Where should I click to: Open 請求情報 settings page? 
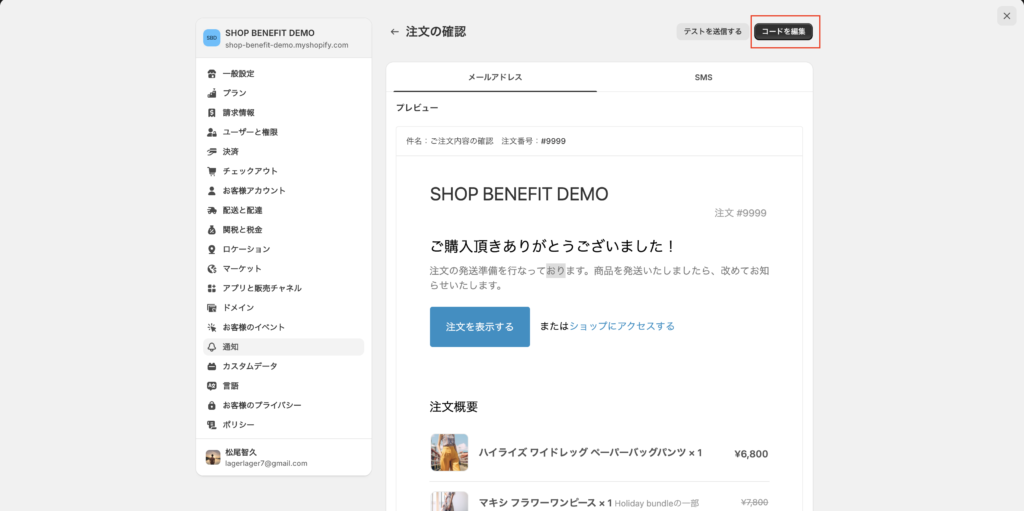[x=283, y=112]
